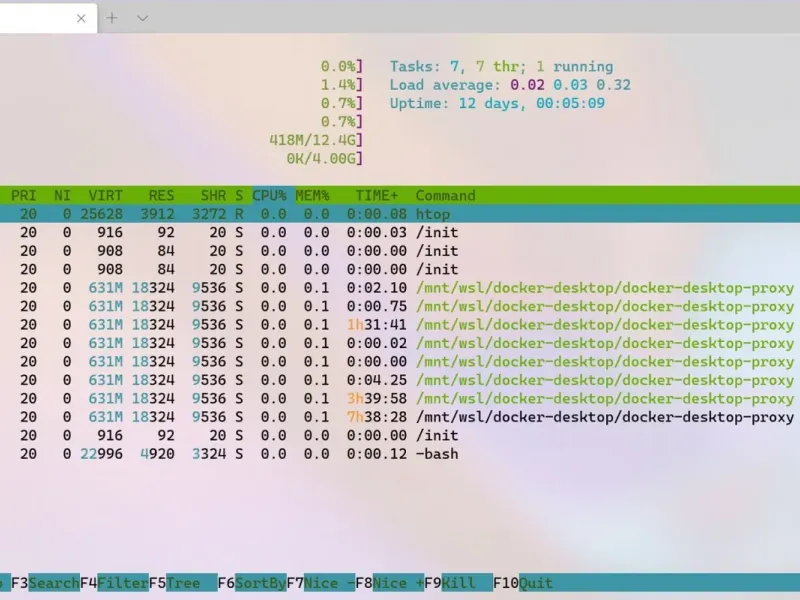Image resolution: width=800 pixels, height=600 pixels.
Task: Select the /init row with time 0:00.03
Action: click(400, 233)
